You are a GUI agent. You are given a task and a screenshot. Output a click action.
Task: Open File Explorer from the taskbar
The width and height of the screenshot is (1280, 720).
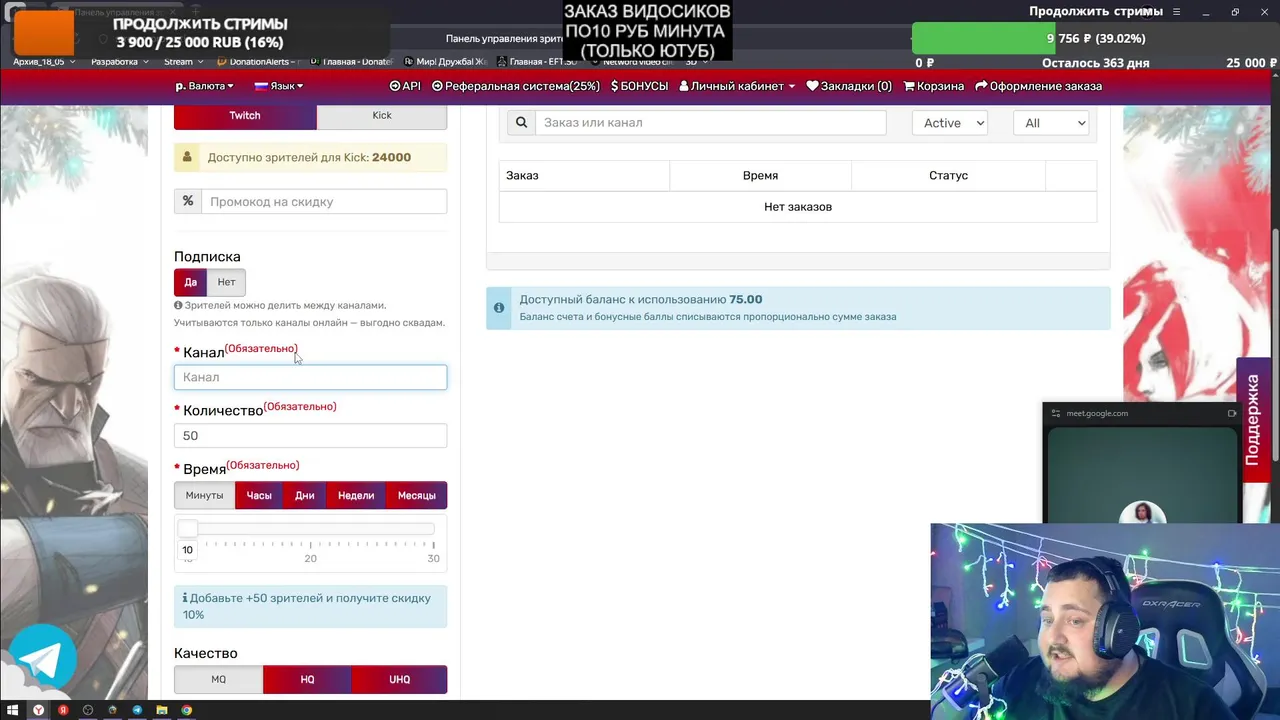click(162, 710)
